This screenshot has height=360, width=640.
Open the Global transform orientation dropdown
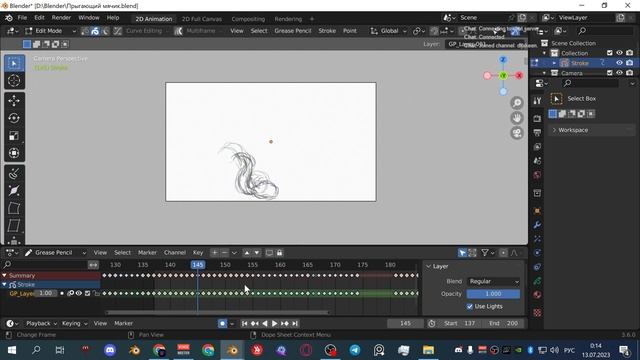pyautogui.click(x=389, y=31)
